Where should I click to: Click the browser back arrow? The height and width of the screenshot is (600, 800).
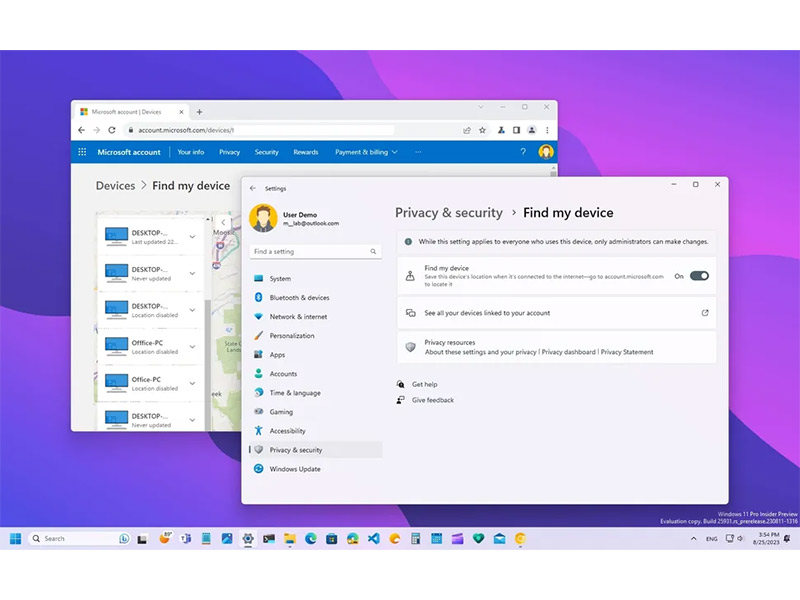point(82,130)
